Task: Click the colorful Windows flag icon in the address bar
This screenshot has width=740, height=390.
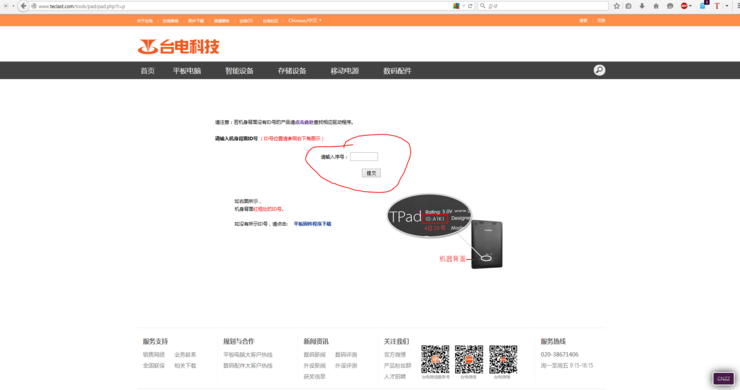Action: point(456,6)
